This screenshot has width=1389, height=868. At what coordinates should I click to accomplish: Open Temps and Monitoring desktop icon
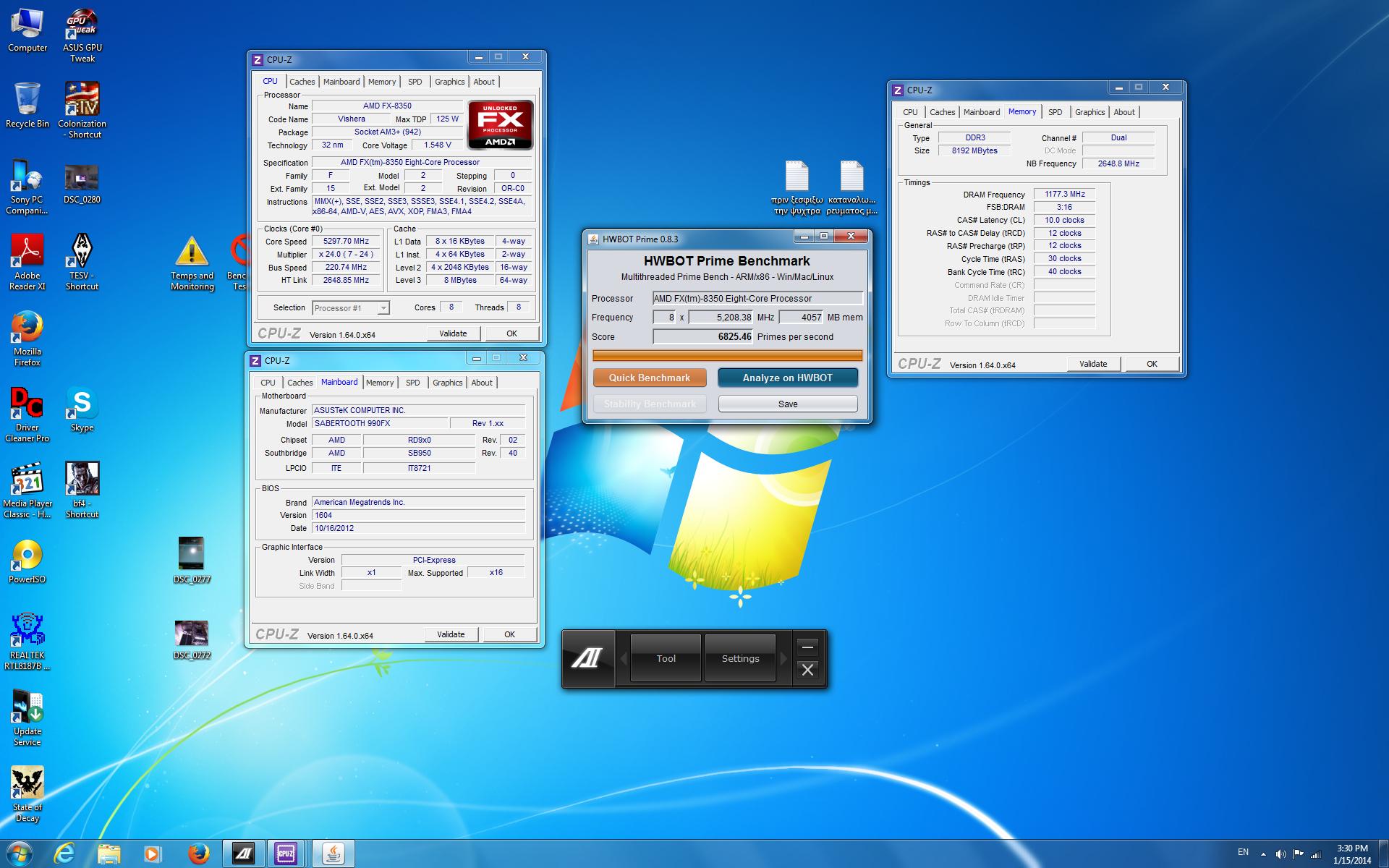192,262
